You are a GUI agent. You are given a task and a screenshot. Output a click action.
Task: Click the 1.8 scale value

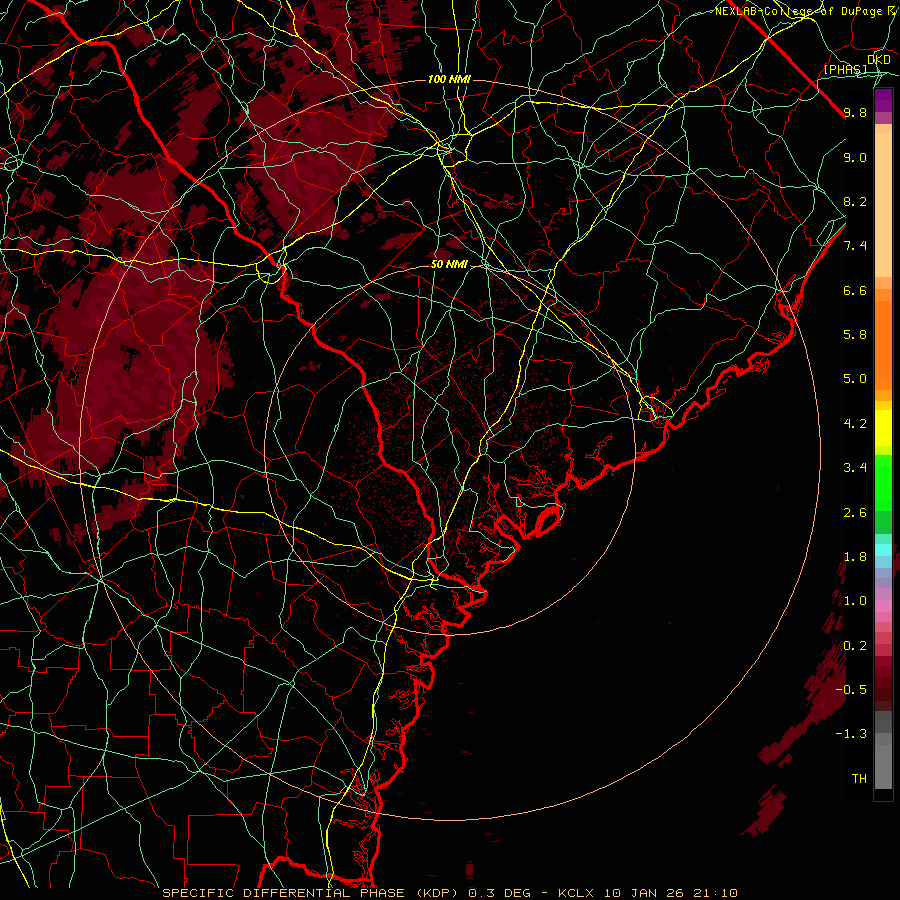coord(855,557)
